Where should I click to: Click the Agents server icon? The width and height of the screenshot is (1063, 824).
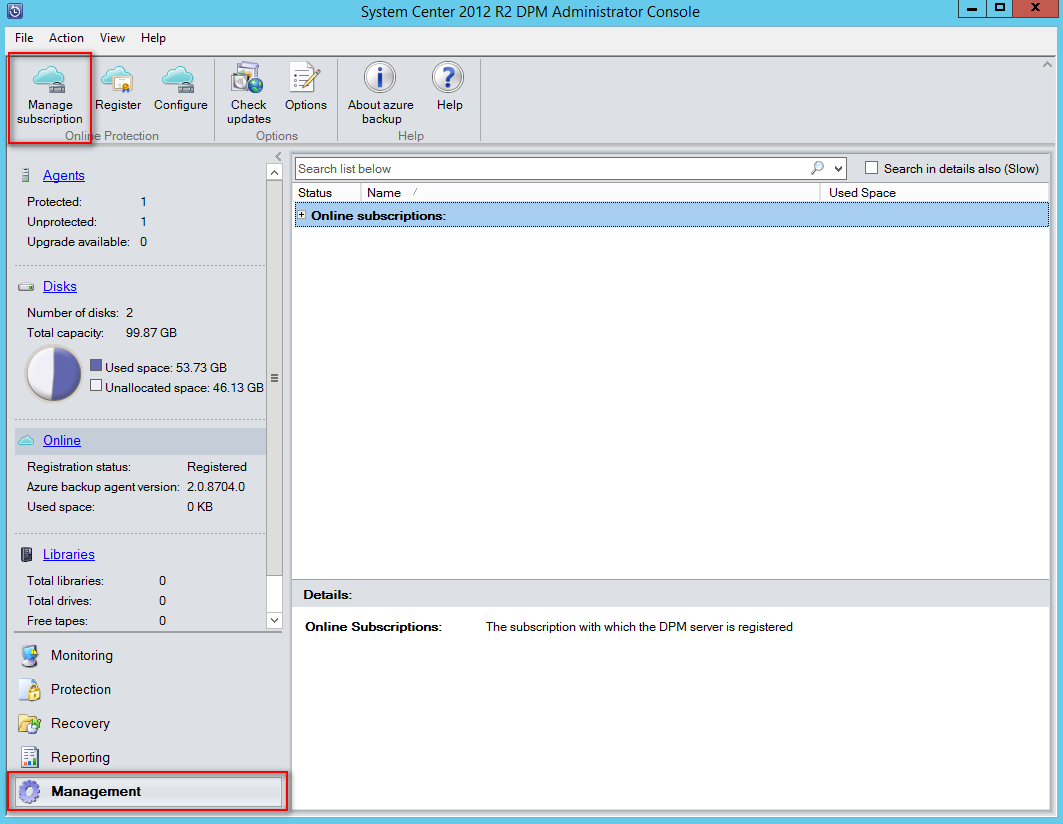click(x=26, y=176)
